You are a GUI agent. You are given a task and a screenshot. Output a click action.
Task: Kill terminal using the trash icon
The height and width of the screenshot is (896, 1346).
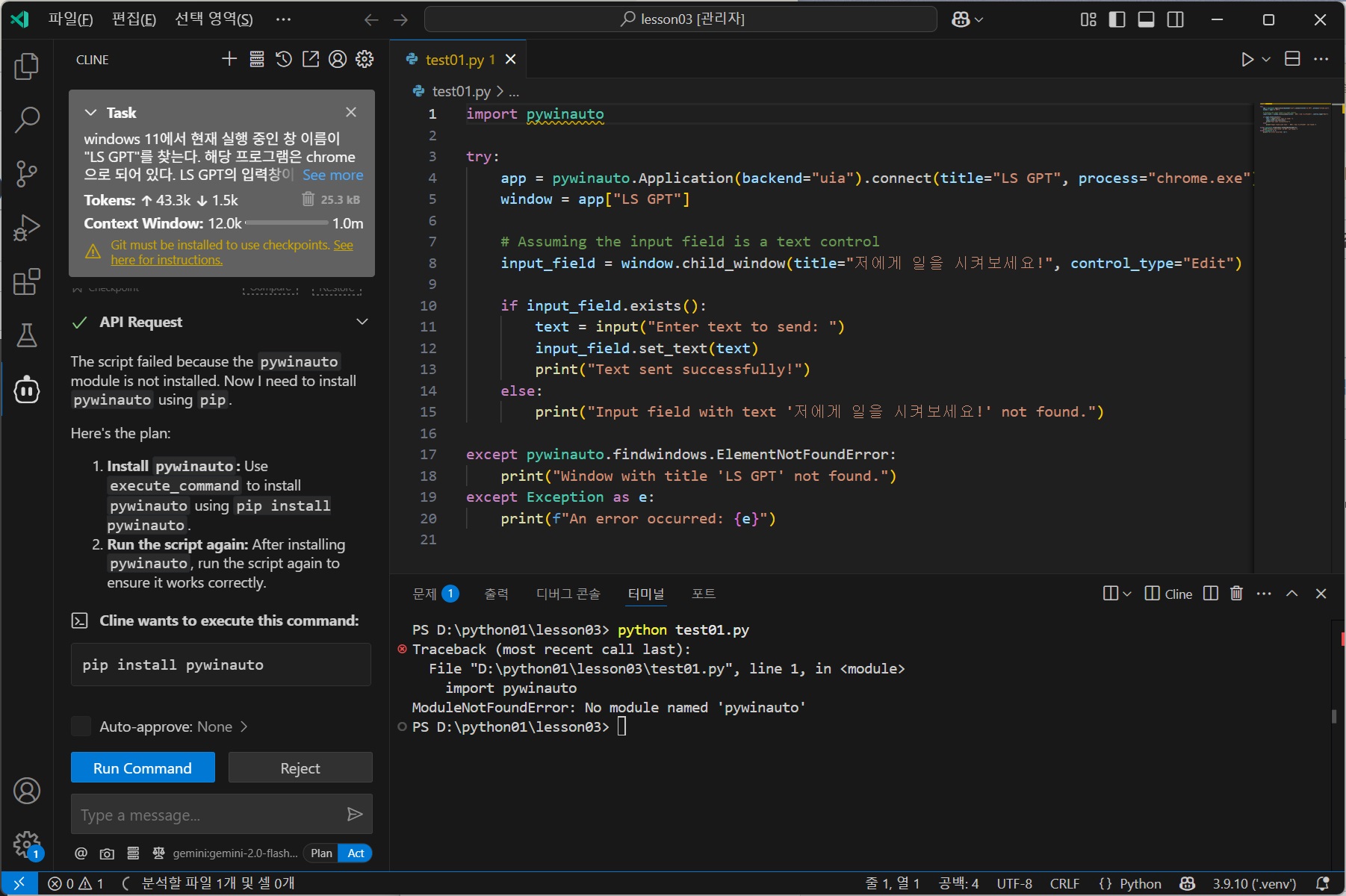[1236, 593]
